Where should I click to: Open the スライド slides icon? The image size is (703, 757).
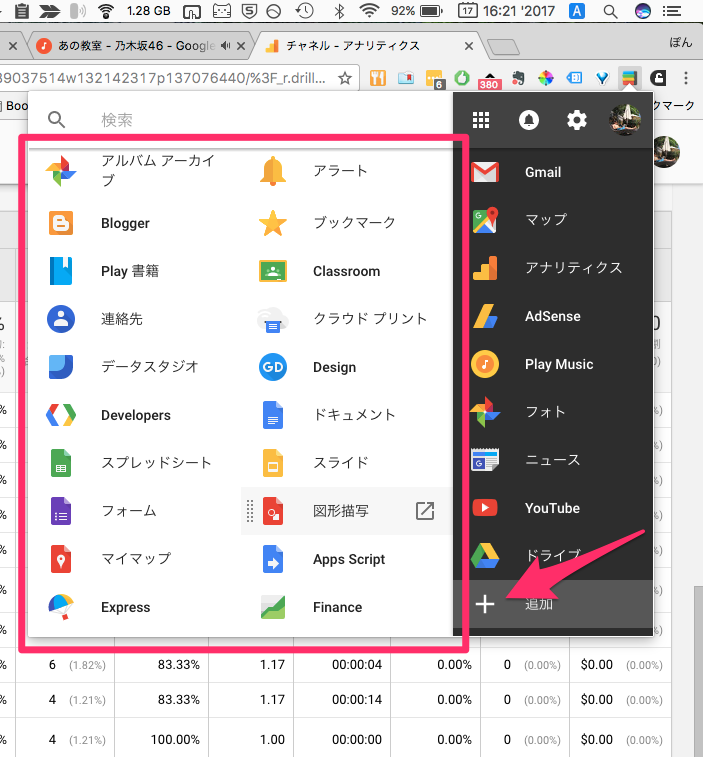click(273, 463)
